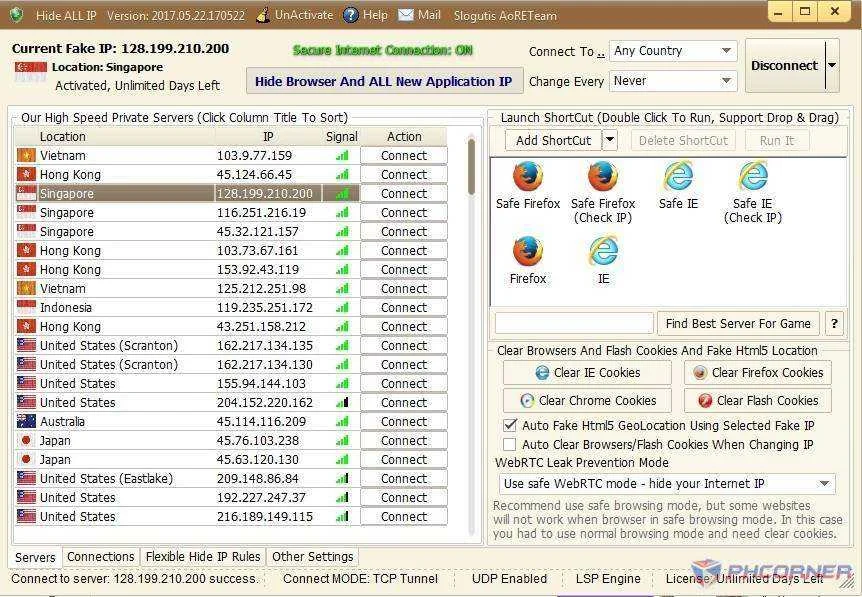Click the Help question mark icon
The width and height of the screenshot is (862, 597).
pos(350,15)
